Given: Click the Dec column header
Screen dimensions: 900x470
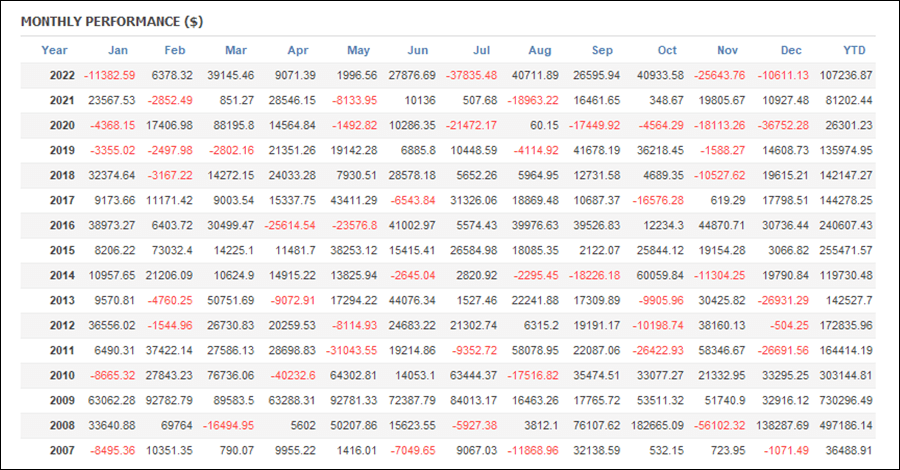Looking at the screenshot, I should (x=791, y=51).
